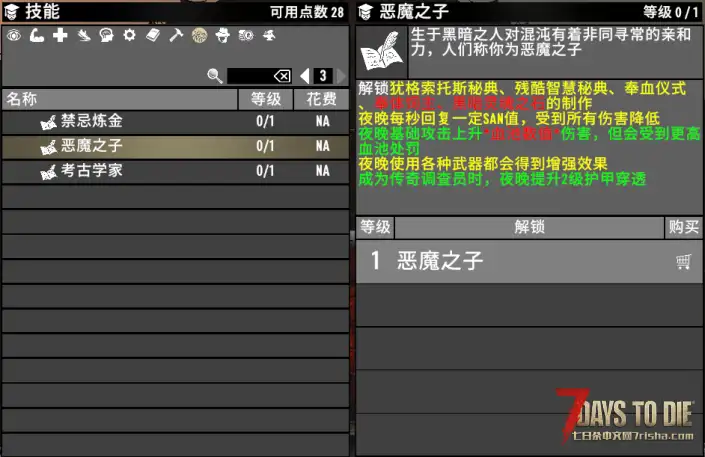Go to previous skill page arrow
This screenshot has width=705, height=457.
pos(305,76)
